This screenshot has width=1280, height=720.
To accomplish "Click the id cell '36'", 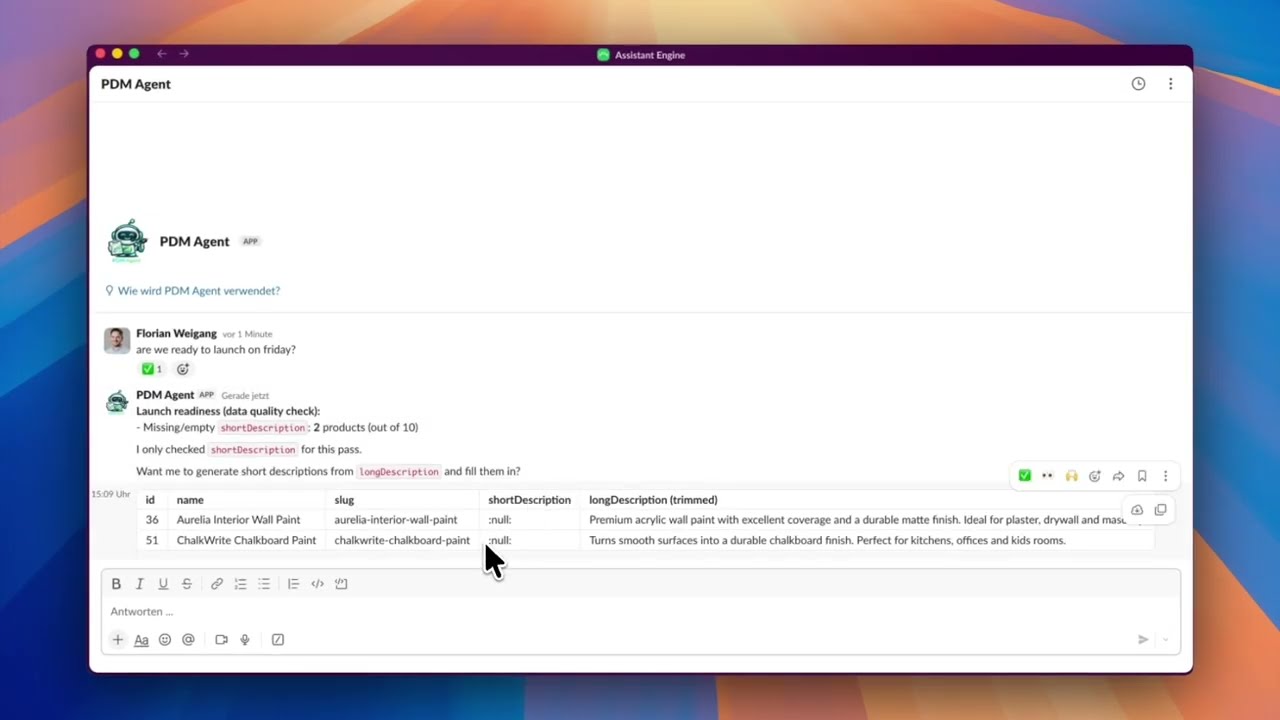I will (152, 520).
